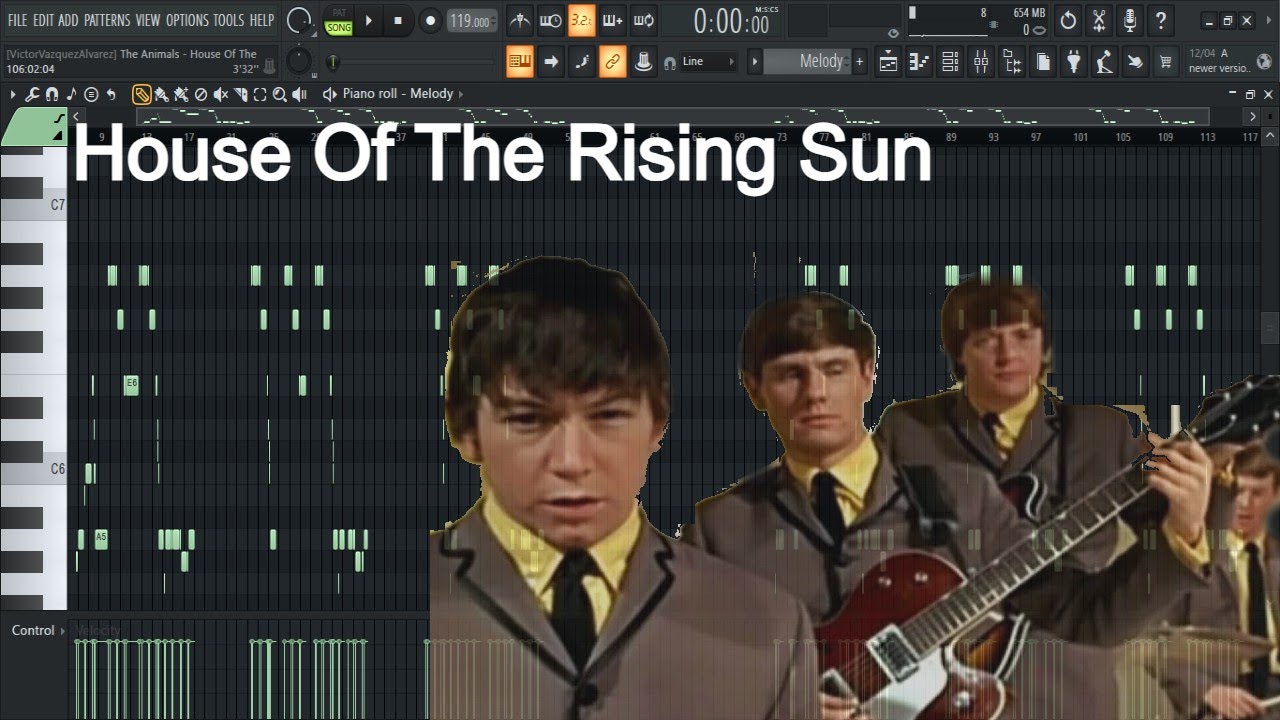Viewport: 1280px width, 720px height.
Task: Stop playback with the stop button
Action: 398,20
